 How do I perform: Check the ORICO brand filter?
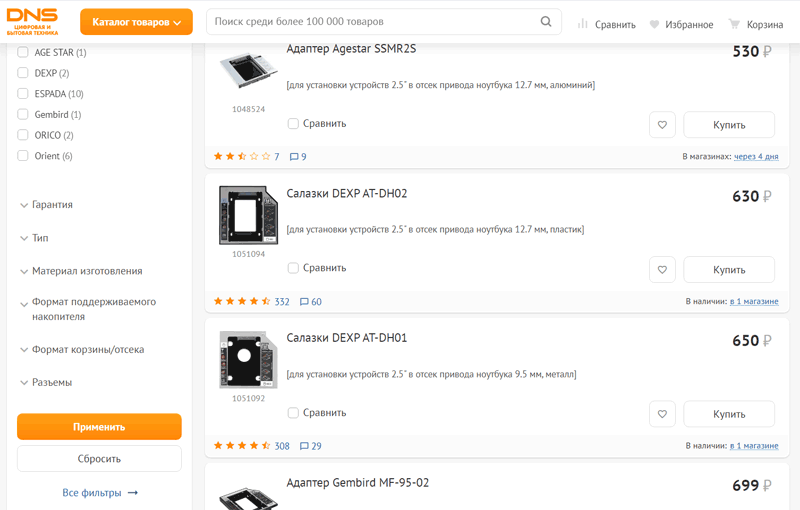[23, 135]
